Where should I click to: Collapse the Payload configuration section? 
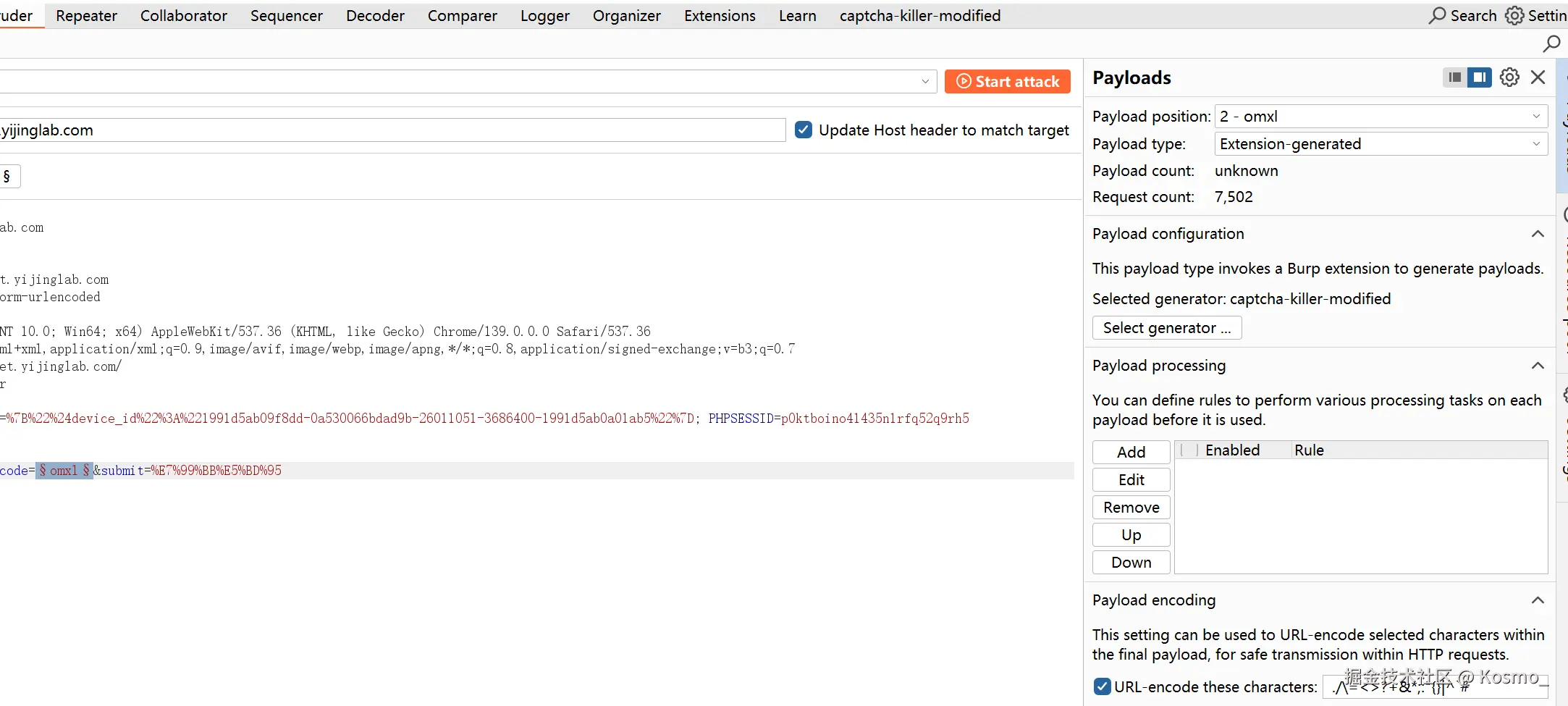point(1538,234)
